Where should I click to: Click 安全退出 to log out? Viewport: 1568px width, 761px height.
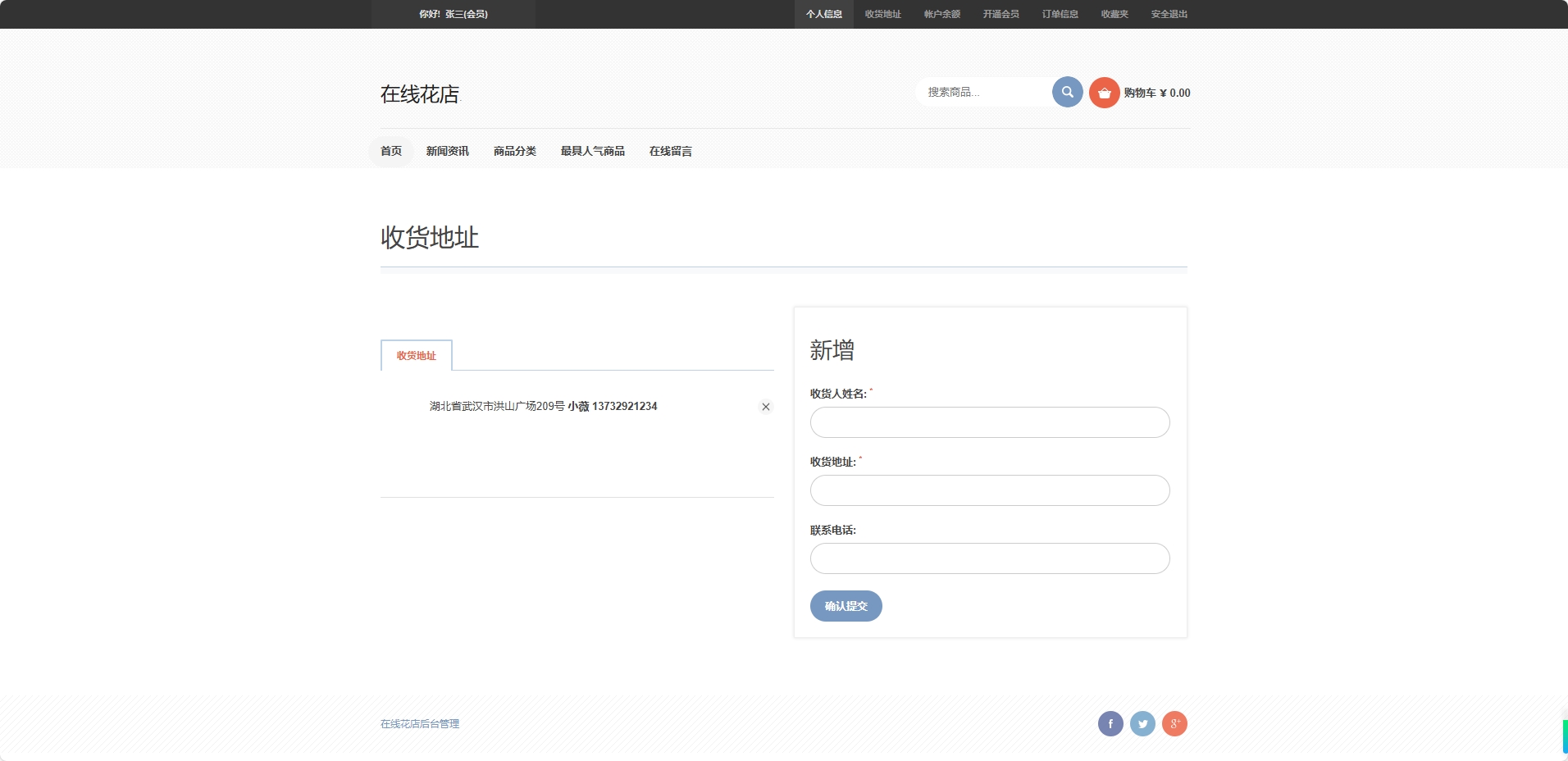coord(1169,14)
